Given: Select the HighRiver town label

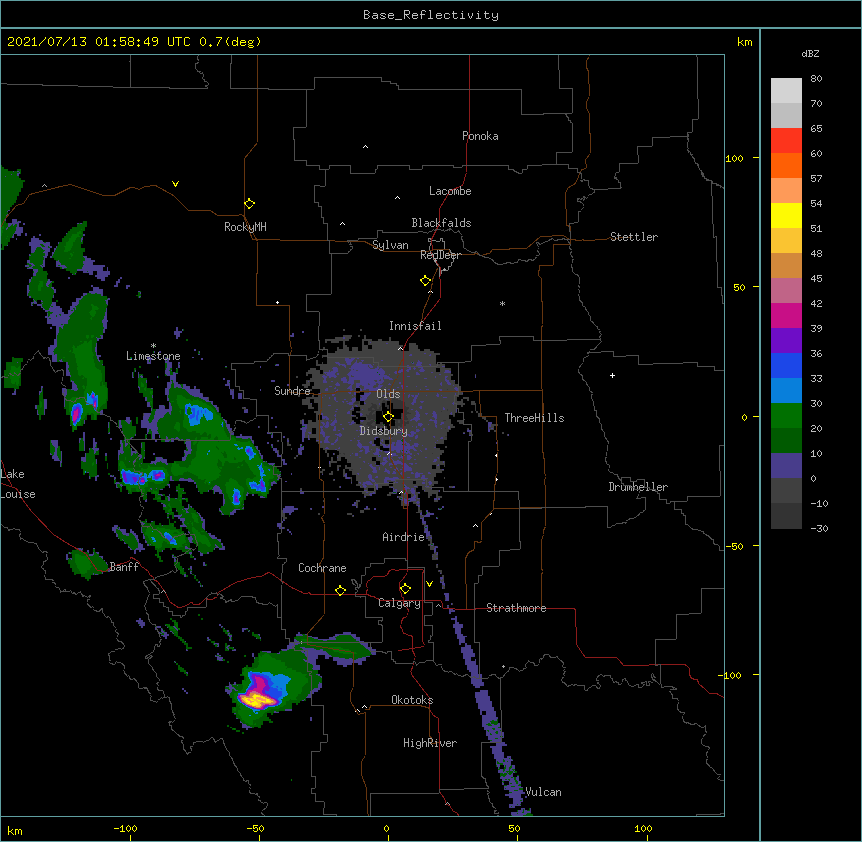Looking at the screenshot, I should (430, 743).
